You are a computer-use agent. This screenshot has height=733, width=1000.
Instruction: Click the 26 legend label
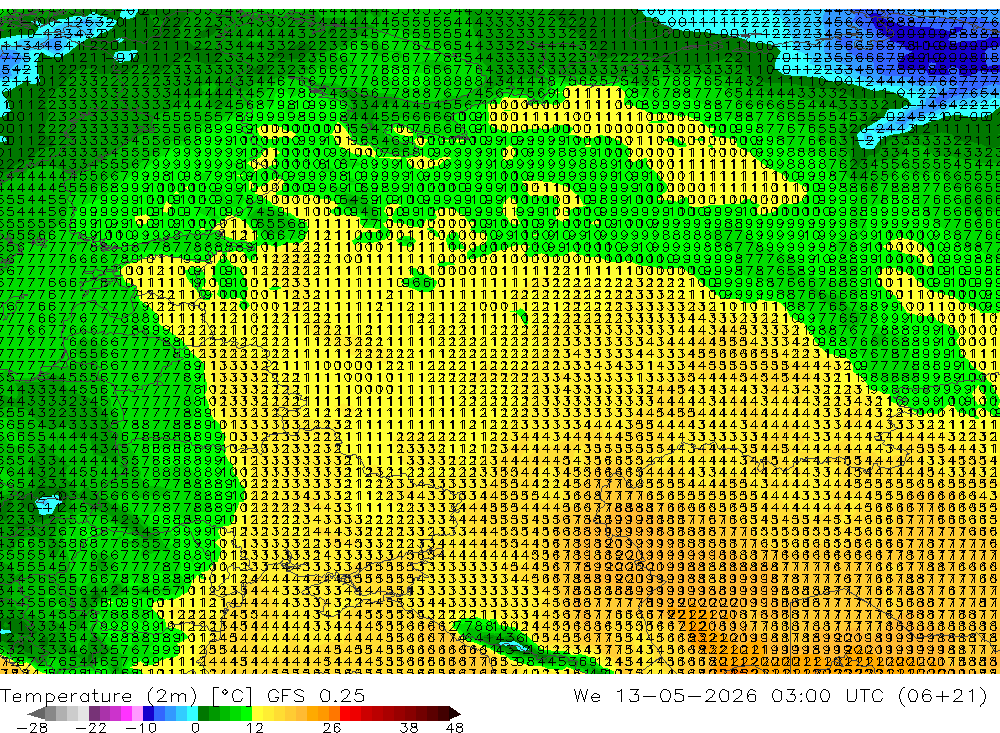(332, 727)
